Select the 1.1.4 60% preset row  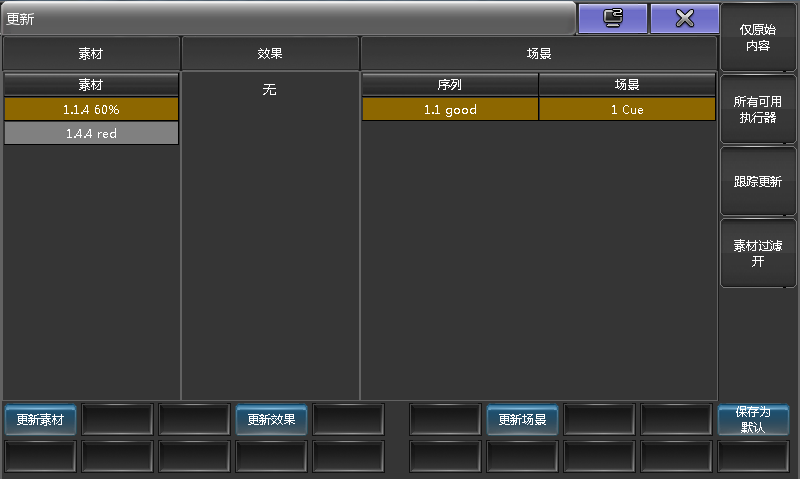[91, 109]
